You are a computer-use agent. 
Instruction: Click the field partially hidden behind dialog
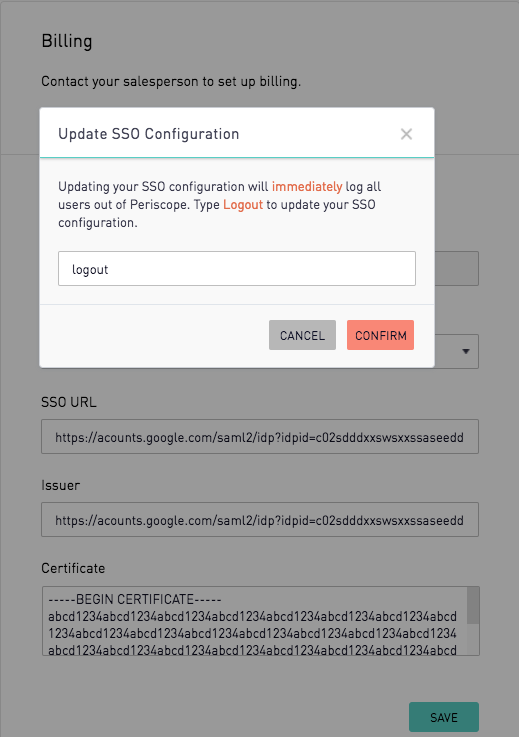[x=456, y=268]
